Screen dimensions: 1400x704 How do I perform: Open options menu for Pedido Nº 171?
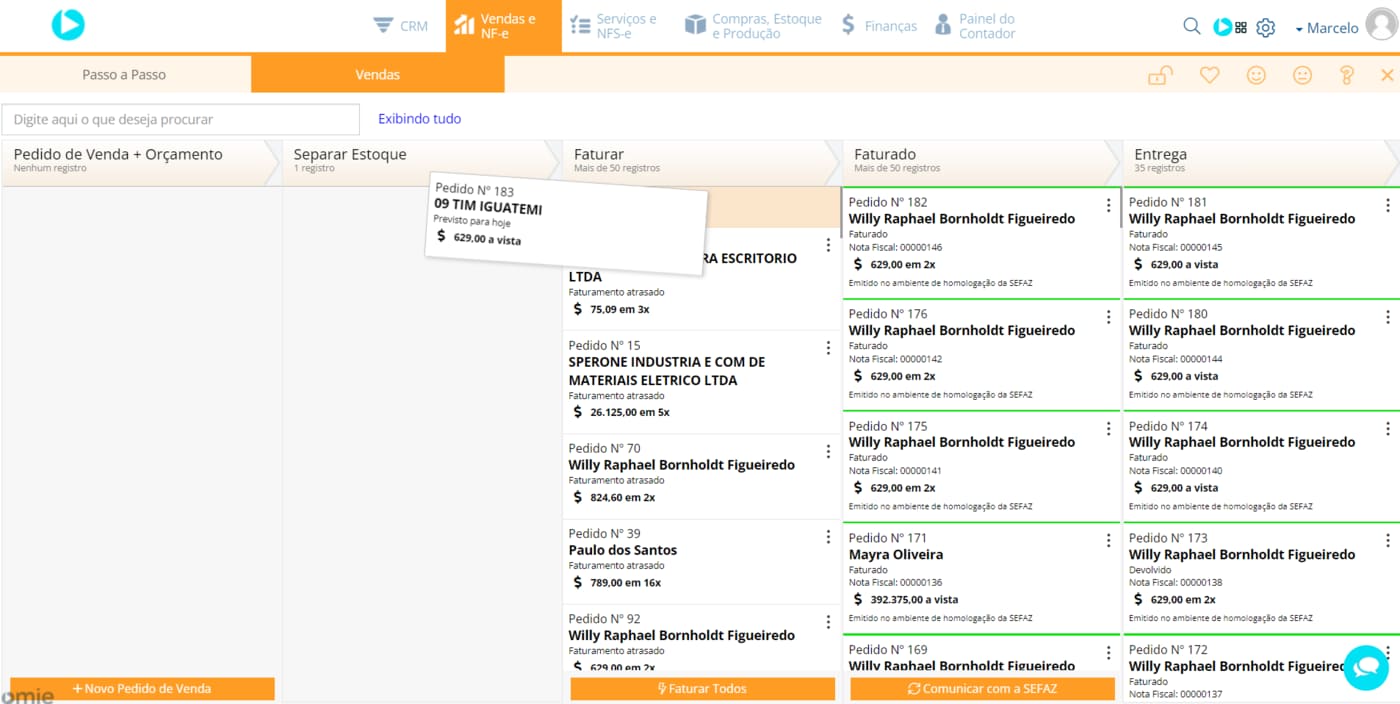coord(1108,541)
